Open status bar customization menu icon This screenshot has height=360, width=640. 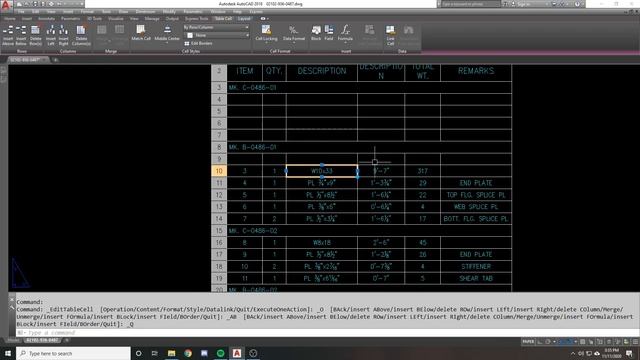(x=635, y=342)
